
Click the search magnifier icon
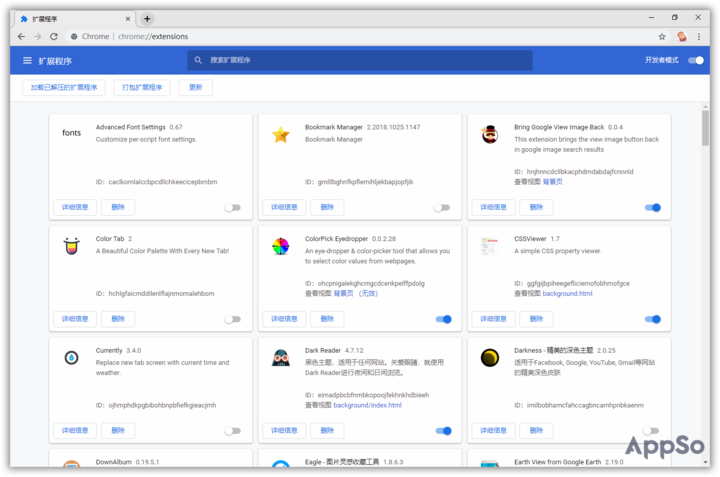click(198, 60)
